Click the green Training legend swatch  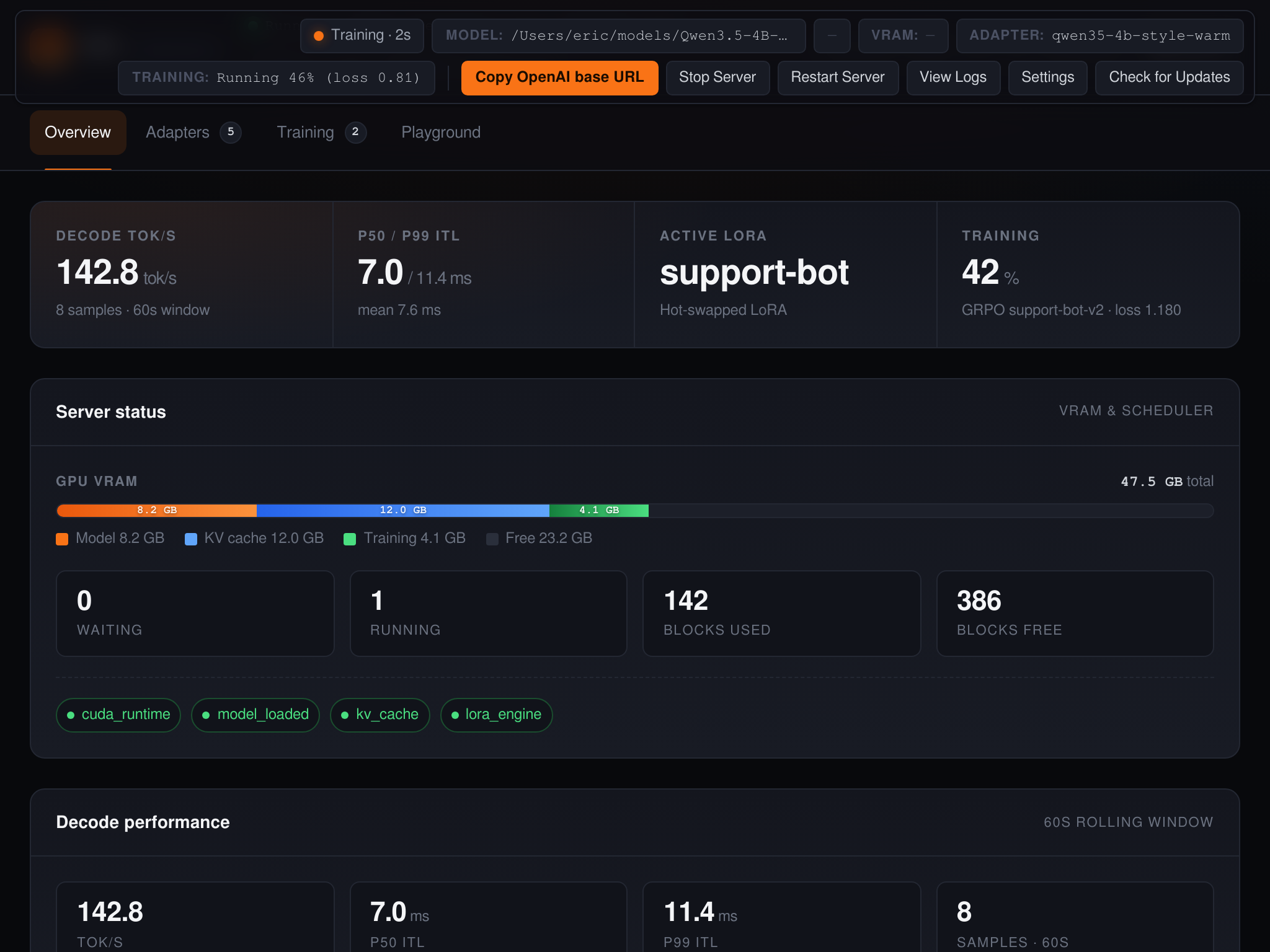(350, 539)
